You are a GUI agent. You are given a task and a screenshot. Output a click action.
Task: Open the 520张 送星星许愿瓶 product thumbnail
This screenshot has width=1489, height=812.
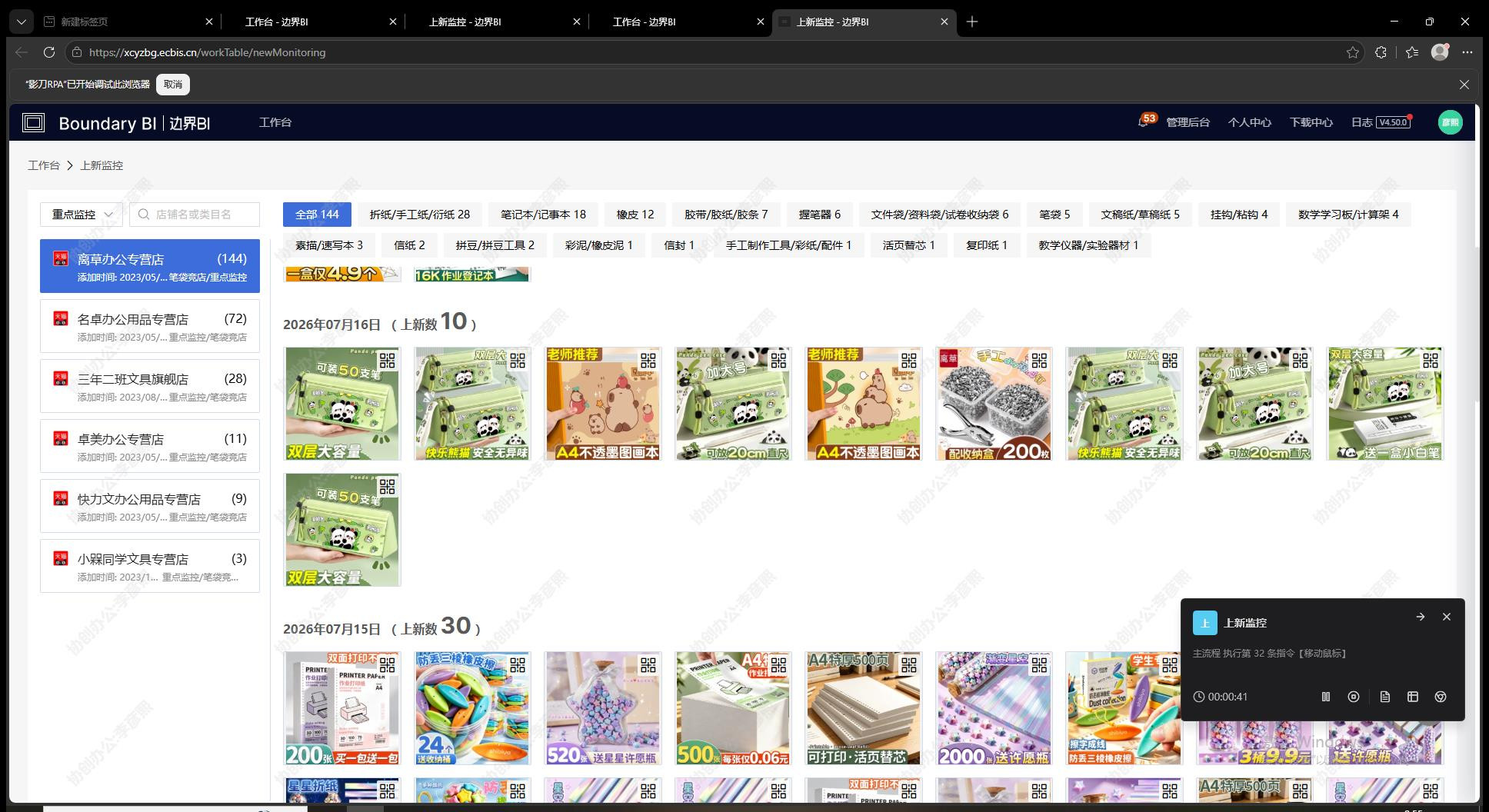click(x=603, y=708)
